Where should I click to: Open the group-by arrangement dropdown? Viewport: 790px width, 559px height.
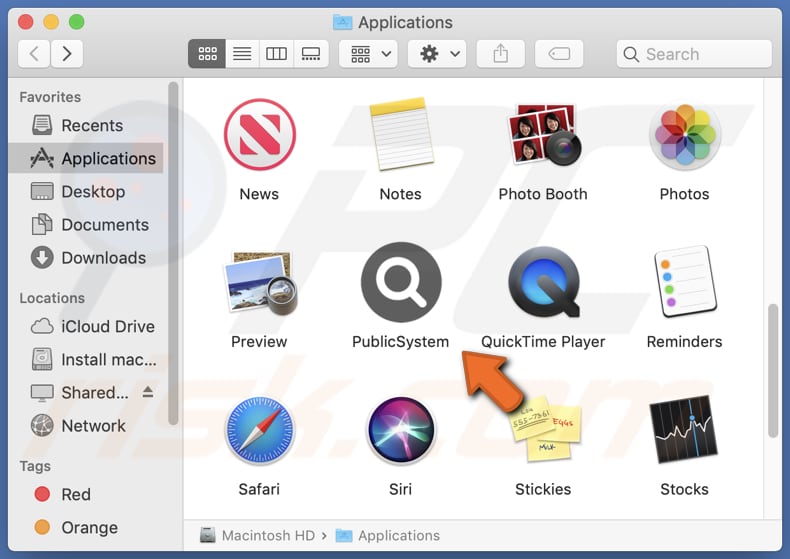coord(368,53)
